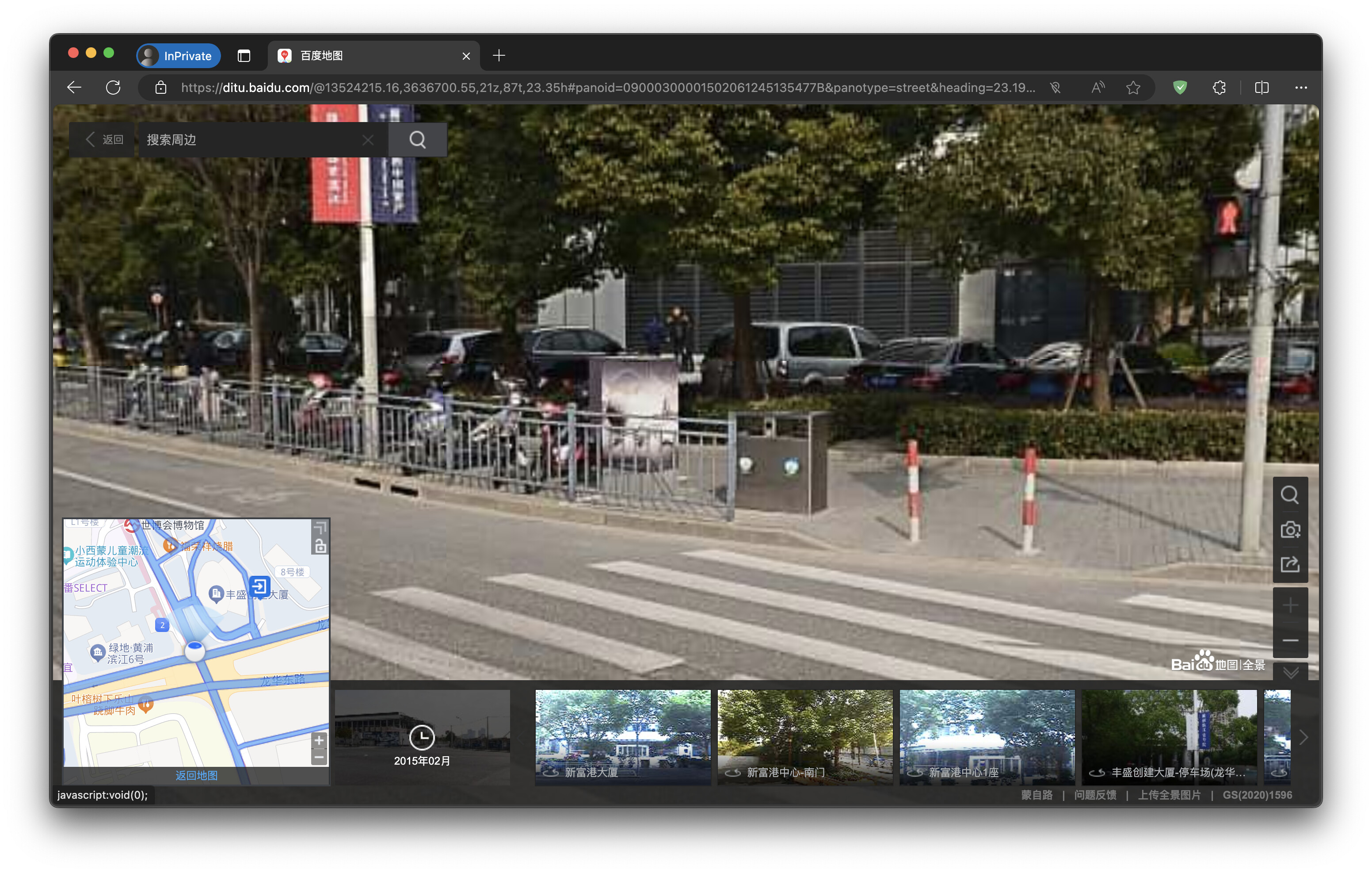Open the 2015年02月 time machine thumbnail
Screen dimensions: 1372x873
422,737
